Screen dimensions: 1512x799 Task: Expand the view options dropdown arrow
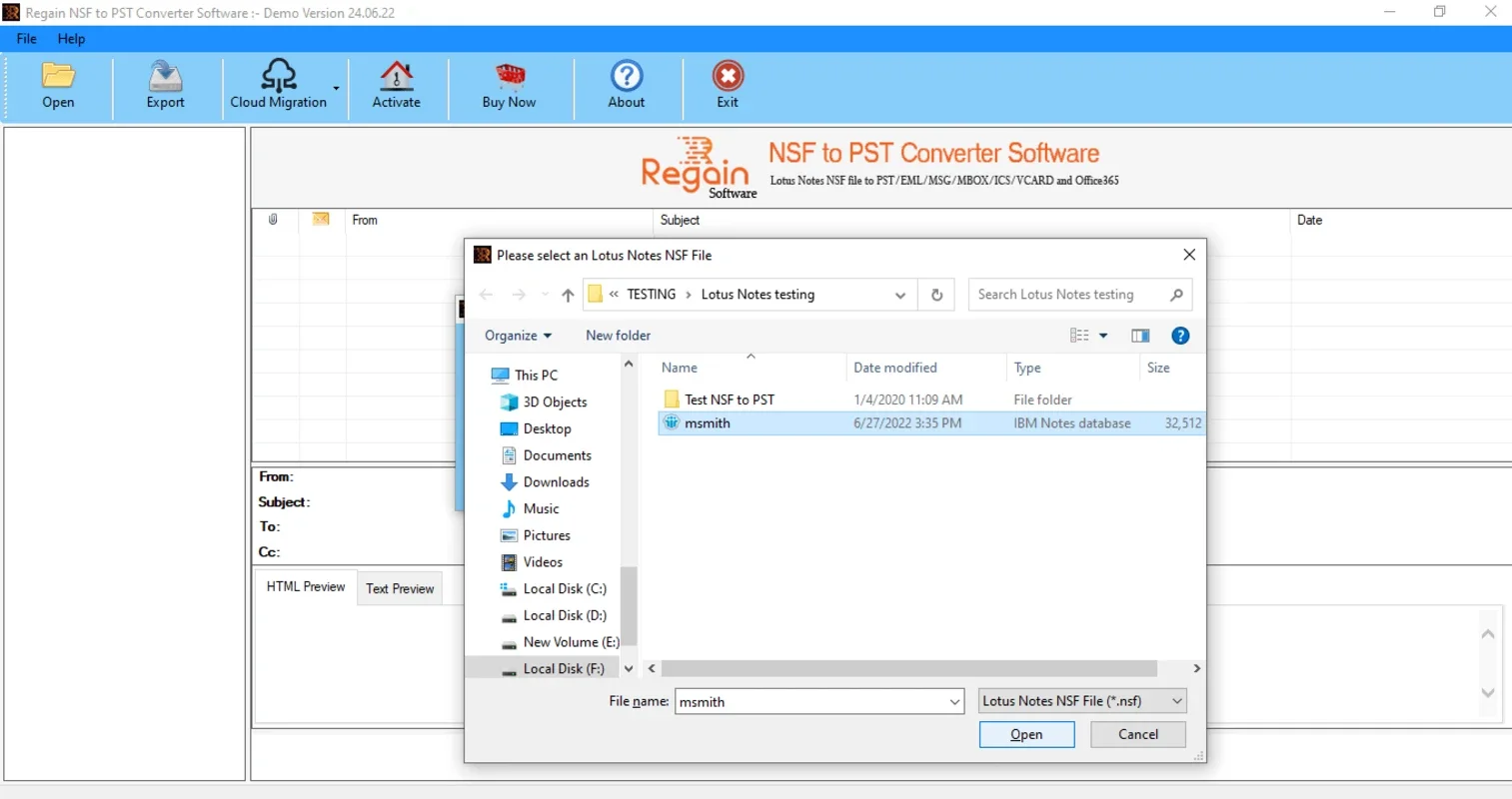click(x=1103, y=336)
